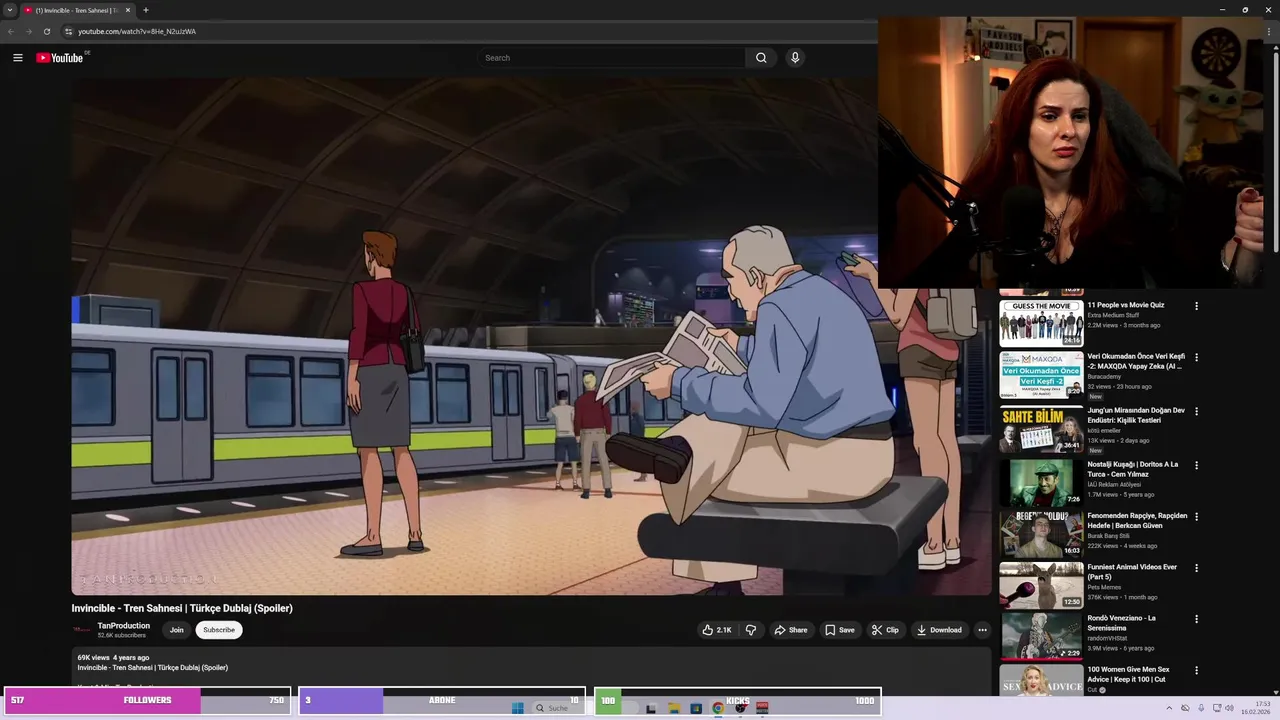Viewport: 1280px width, 720px height.
Task: Open File Explorer from the taskbar
Action: coord(673,708)
